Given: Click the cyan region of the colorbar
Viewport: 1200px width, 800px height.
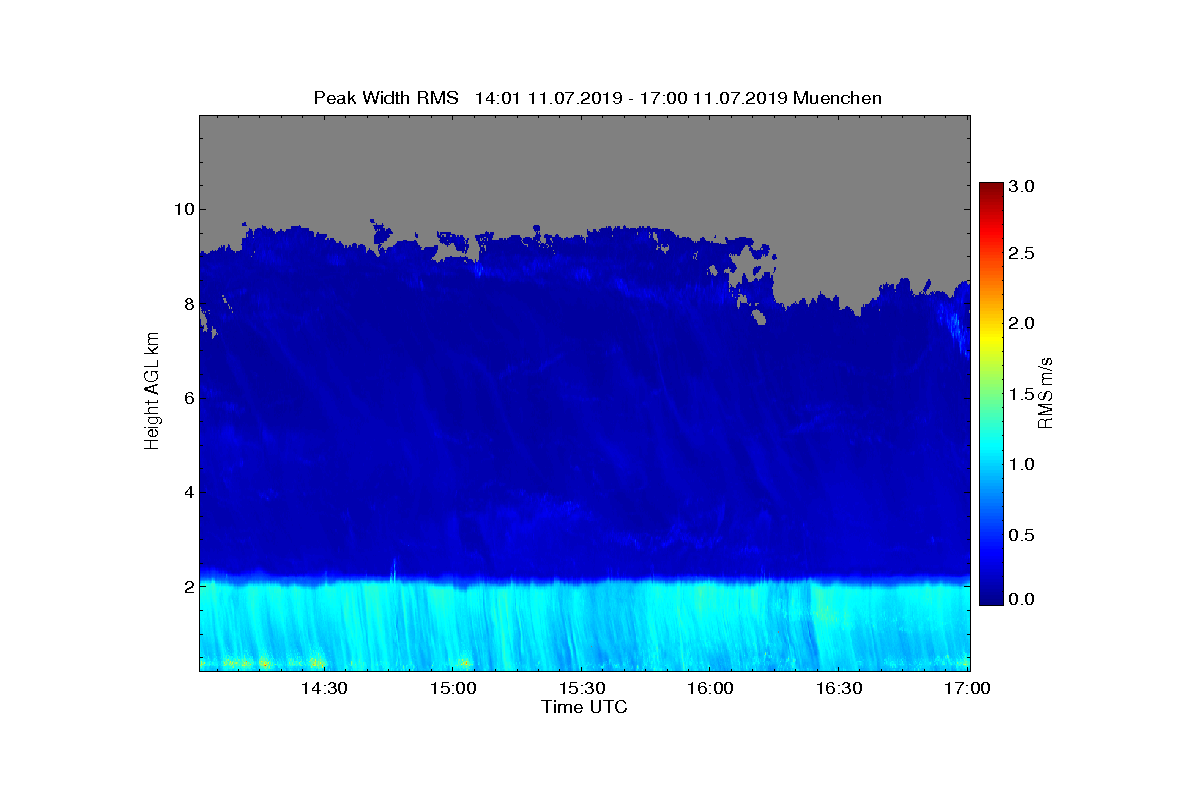Looking at the screenshot, I should click(x=991, y=450).
